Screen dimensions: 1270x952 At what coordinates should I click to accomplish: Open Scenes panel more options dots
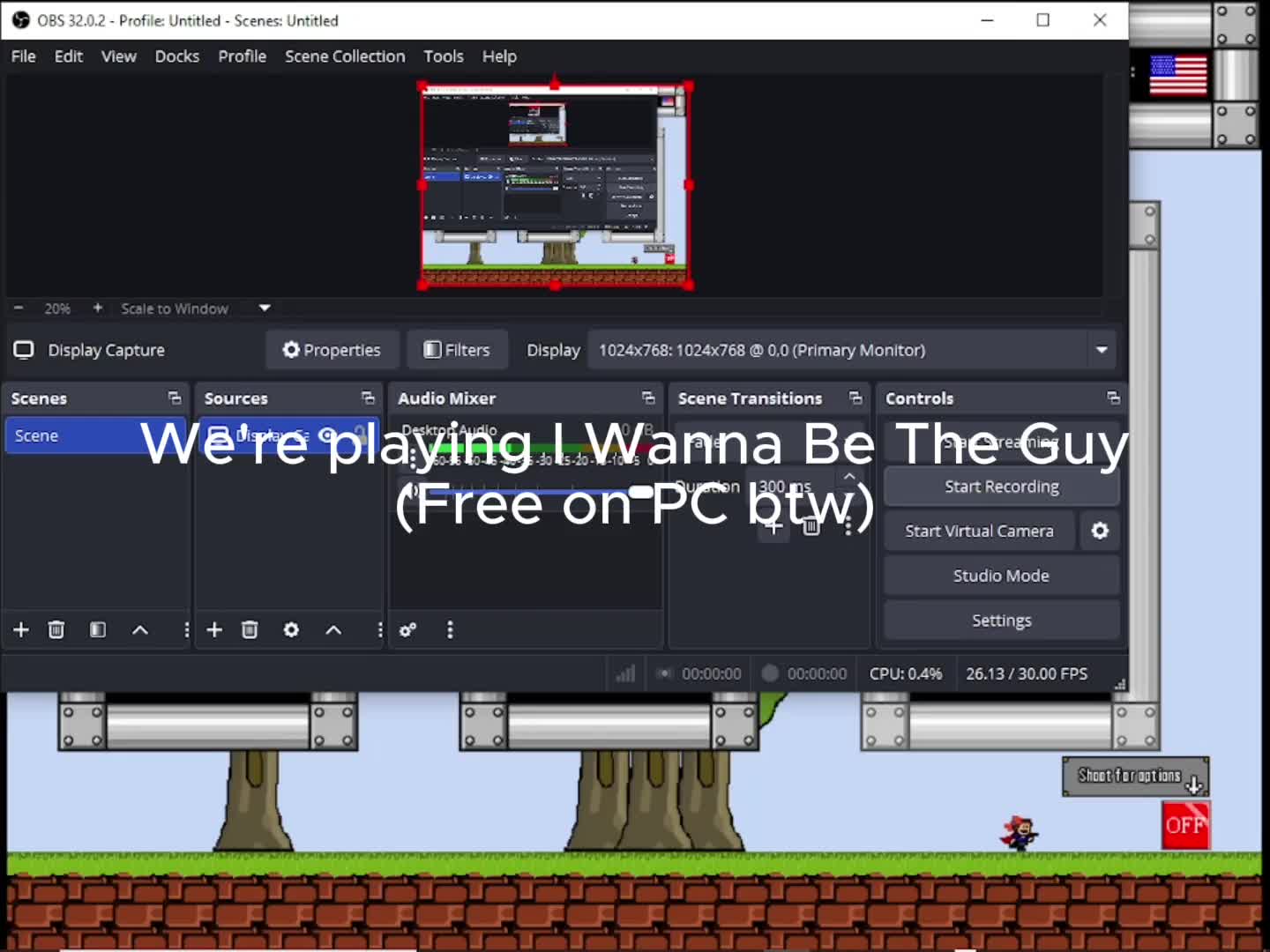(186, 629)
